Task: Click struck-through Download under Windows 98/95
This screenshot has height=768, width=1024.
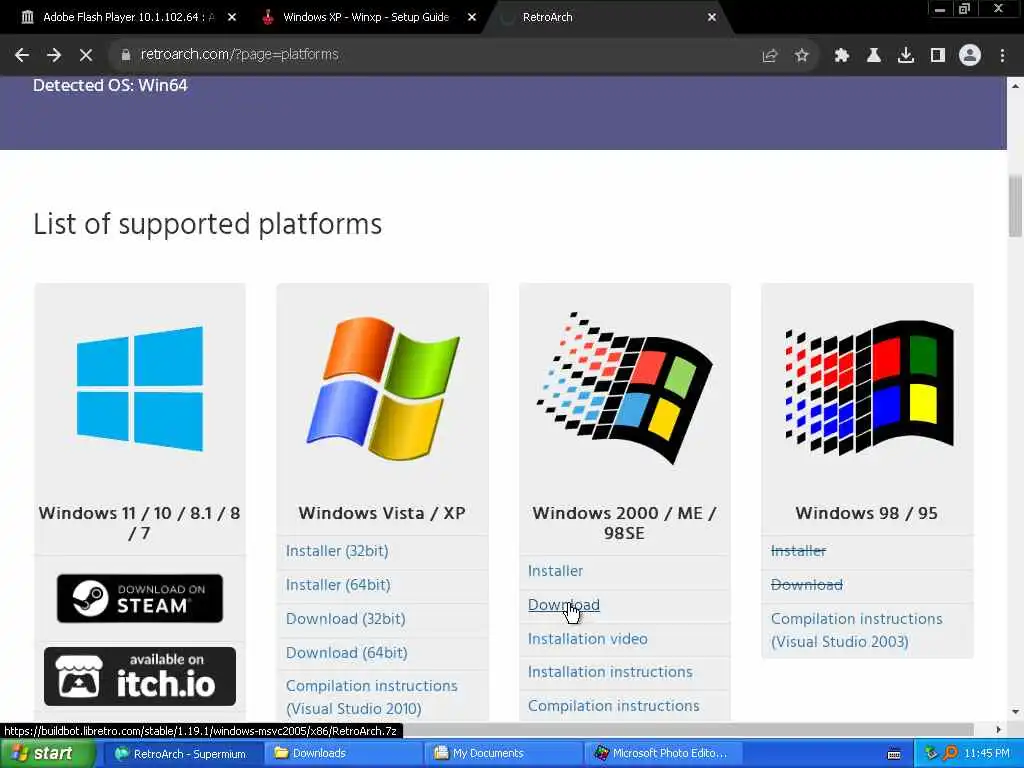Action: pyautogui.click(x=807, y=585)
